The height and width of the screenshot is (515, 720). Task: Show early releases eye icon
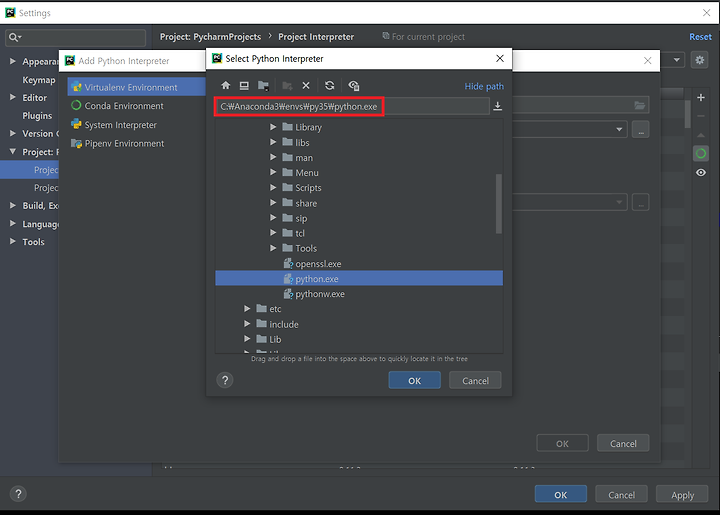(701, 173)
